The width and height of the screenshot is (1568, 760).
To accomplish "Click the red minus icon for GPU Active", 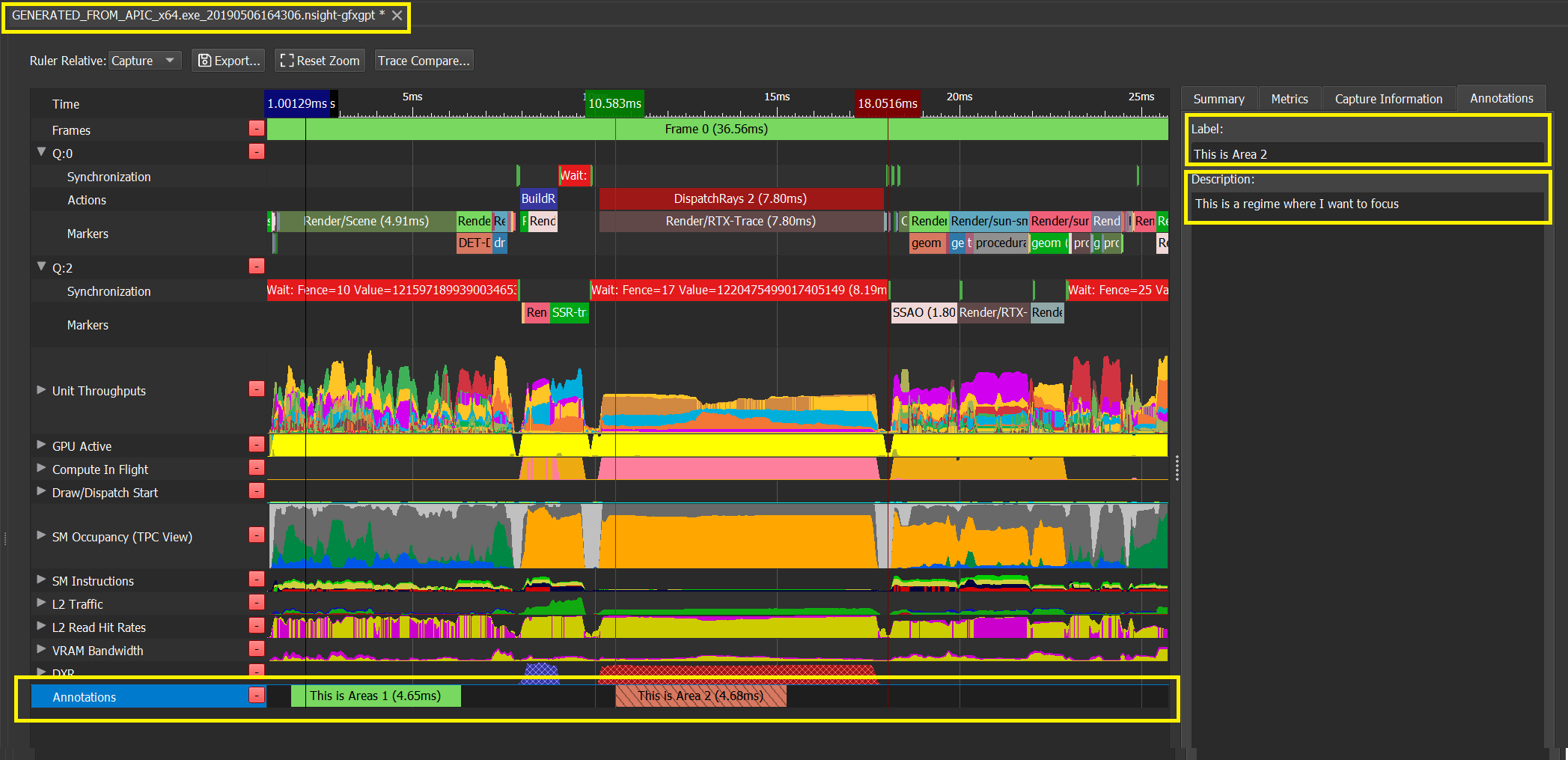I will pos(257,445).
